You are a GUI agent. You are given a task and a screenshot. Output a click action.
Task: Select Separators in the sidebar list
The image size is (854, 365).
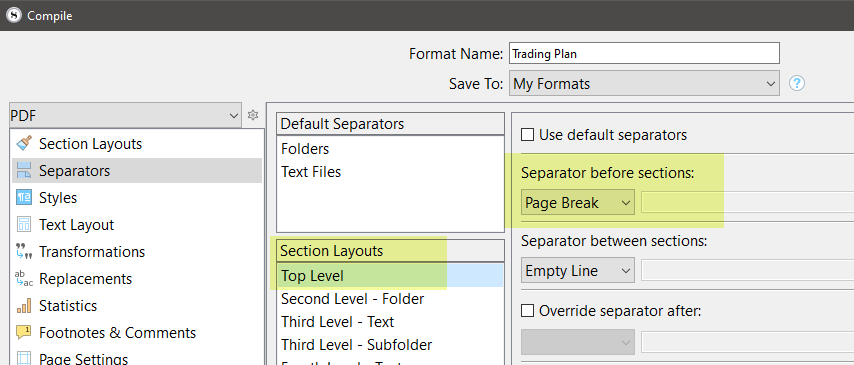point(137,171)
